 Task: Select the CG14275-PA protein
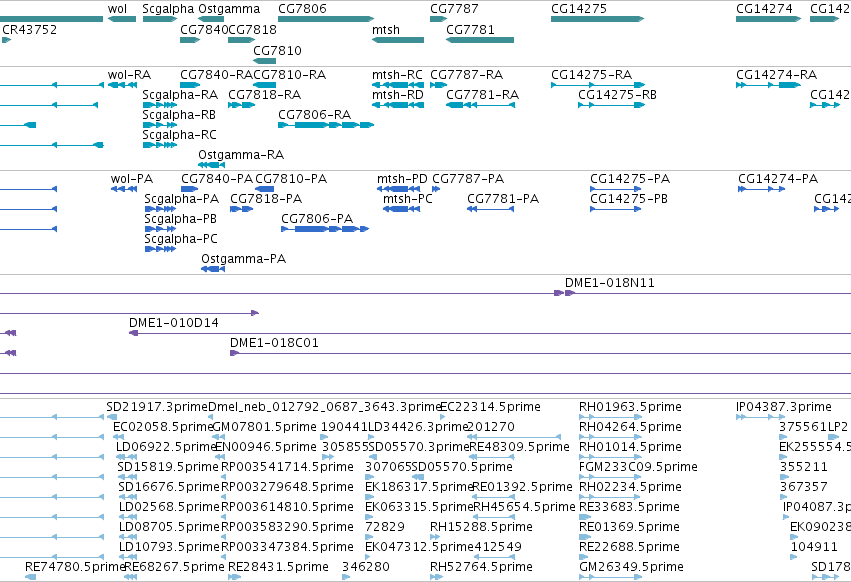tap(615, 189)
